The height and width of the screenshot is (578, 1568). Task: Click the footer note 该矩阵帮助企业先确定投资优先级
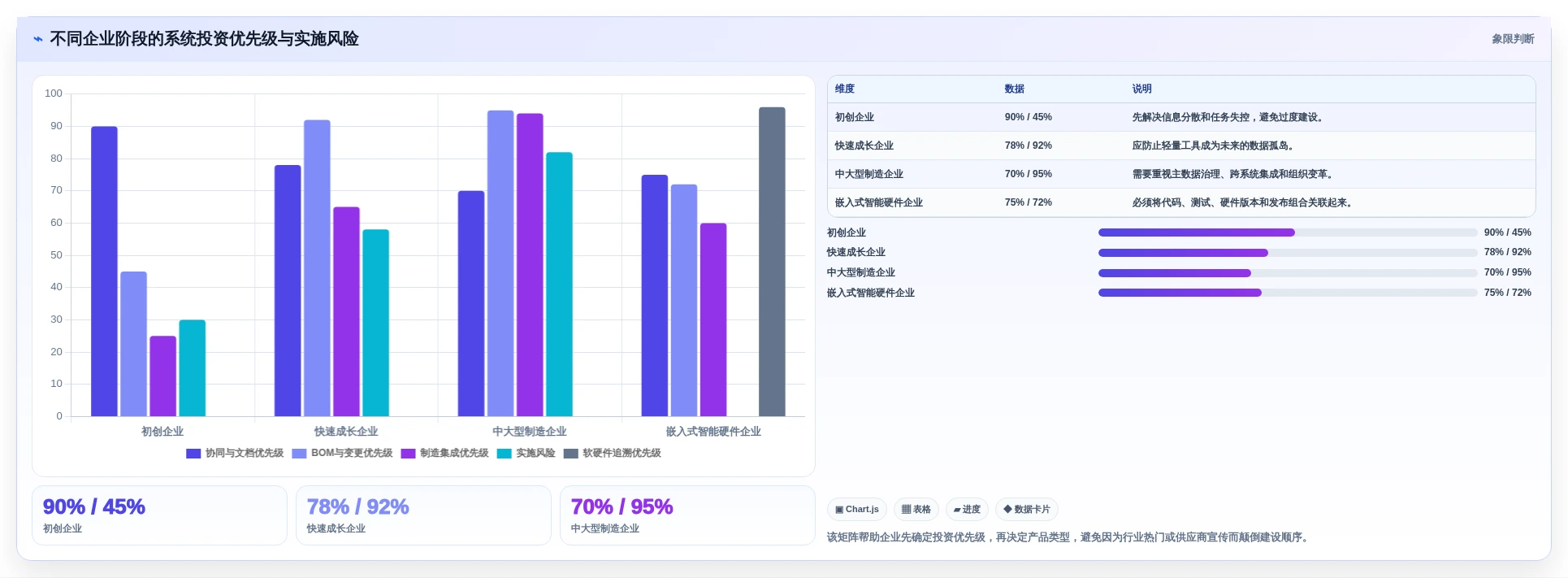coord(1069,537)
